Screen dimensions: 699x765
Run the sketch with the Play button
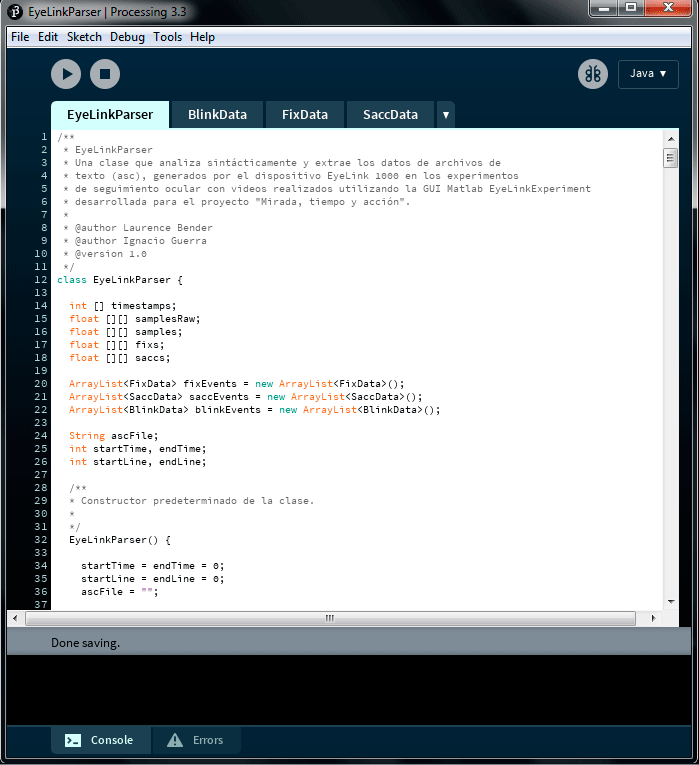tap(66, 74)
